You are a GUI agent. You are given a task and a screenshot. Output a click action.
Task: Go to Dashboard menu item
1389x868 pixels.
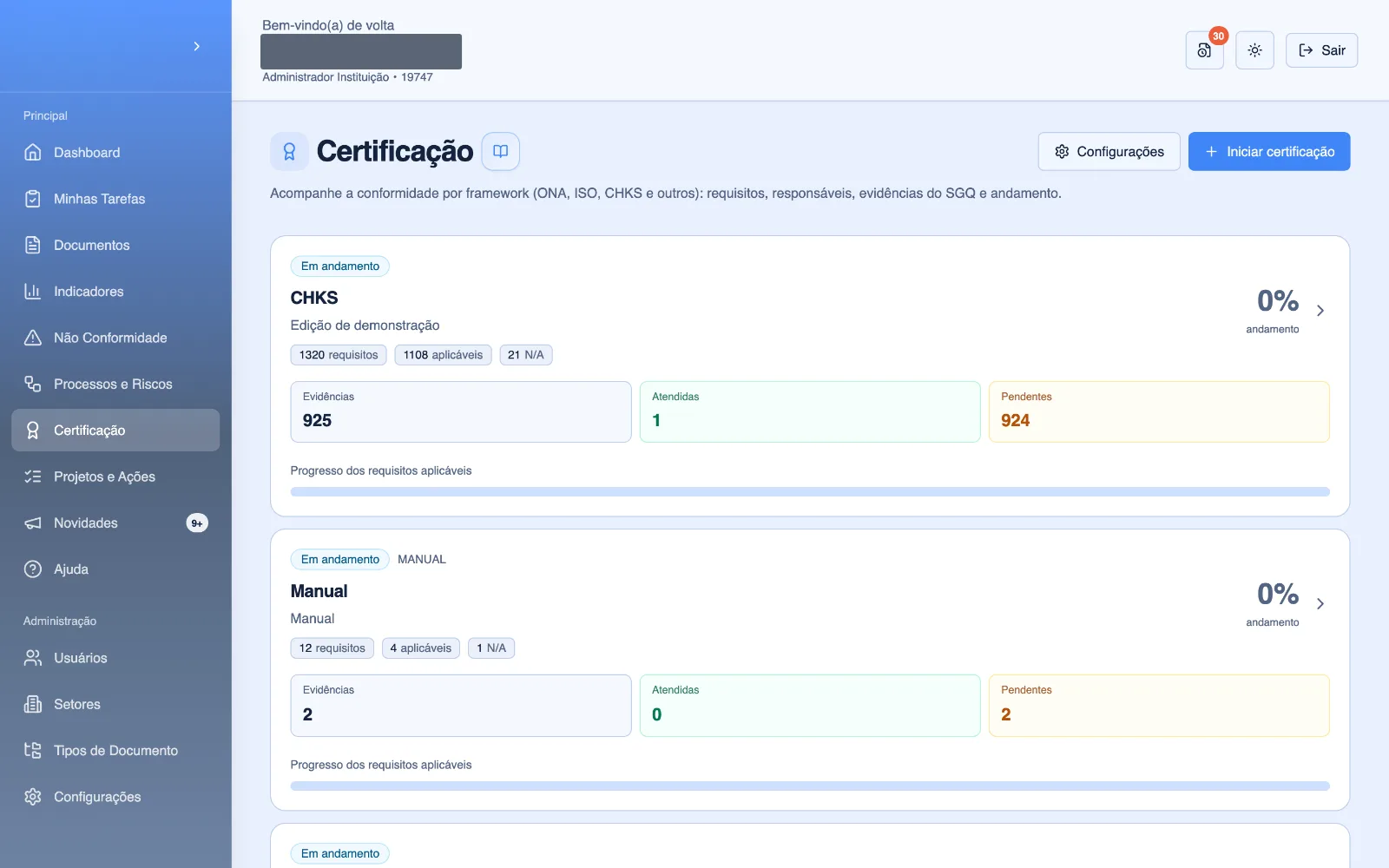click(x=115, y=153)
